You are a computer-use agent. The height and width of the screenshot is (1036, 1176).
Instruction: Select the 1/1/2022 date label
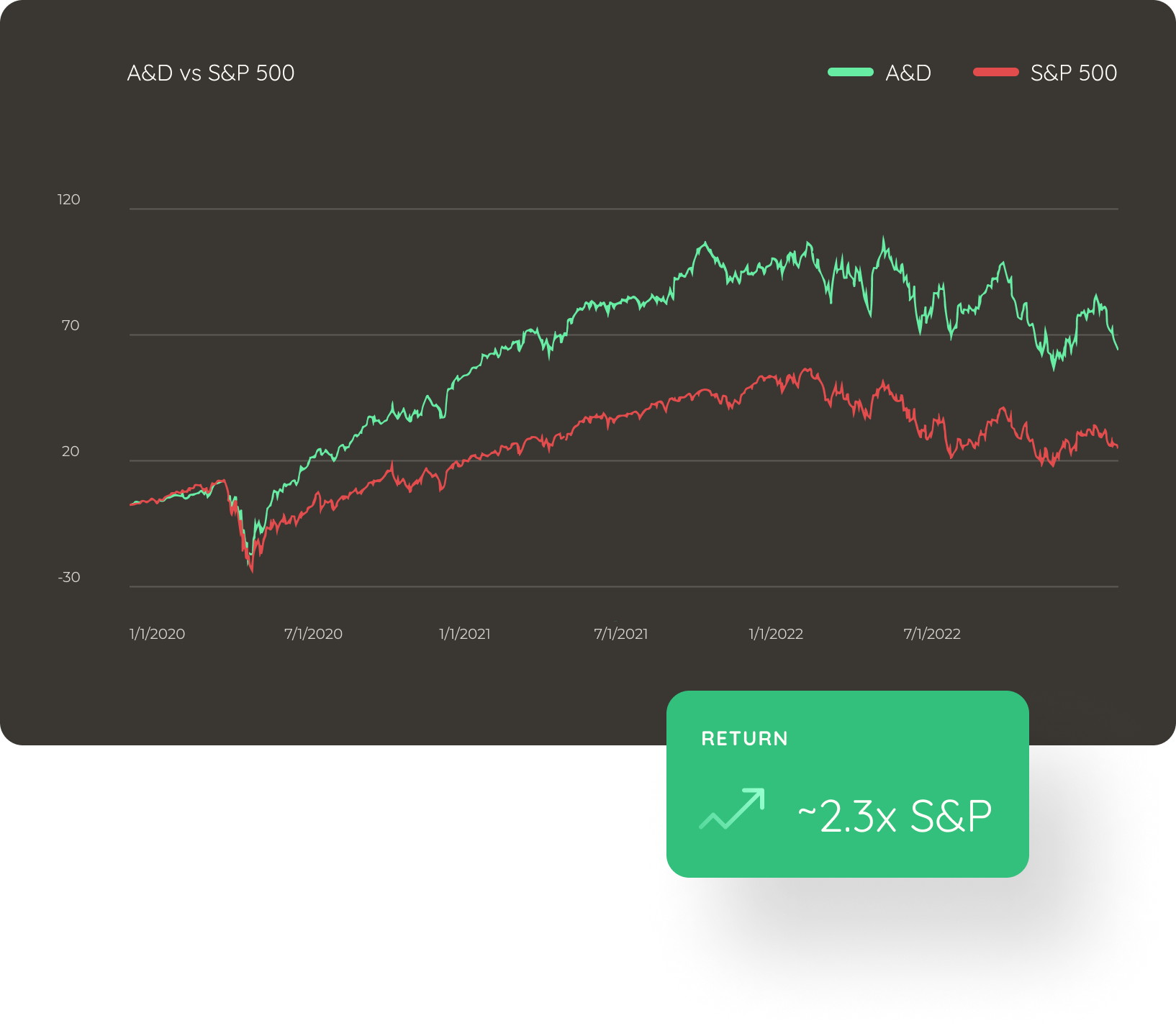pyautogui.click(x=776, y=634)
